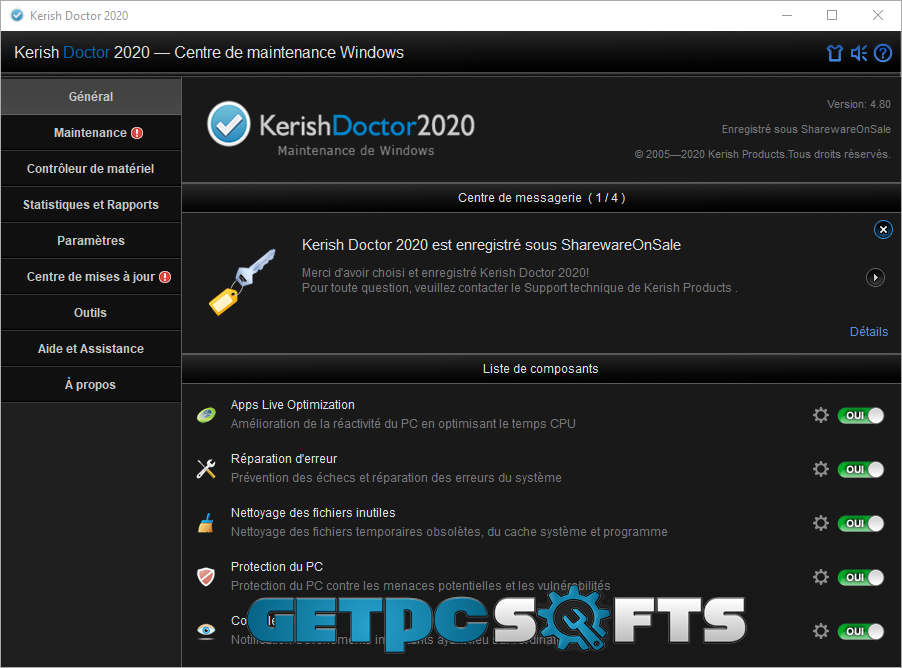Click the Version: 4.80 text
This screenshot has height=668, width=902.
[x=858, y=104]
